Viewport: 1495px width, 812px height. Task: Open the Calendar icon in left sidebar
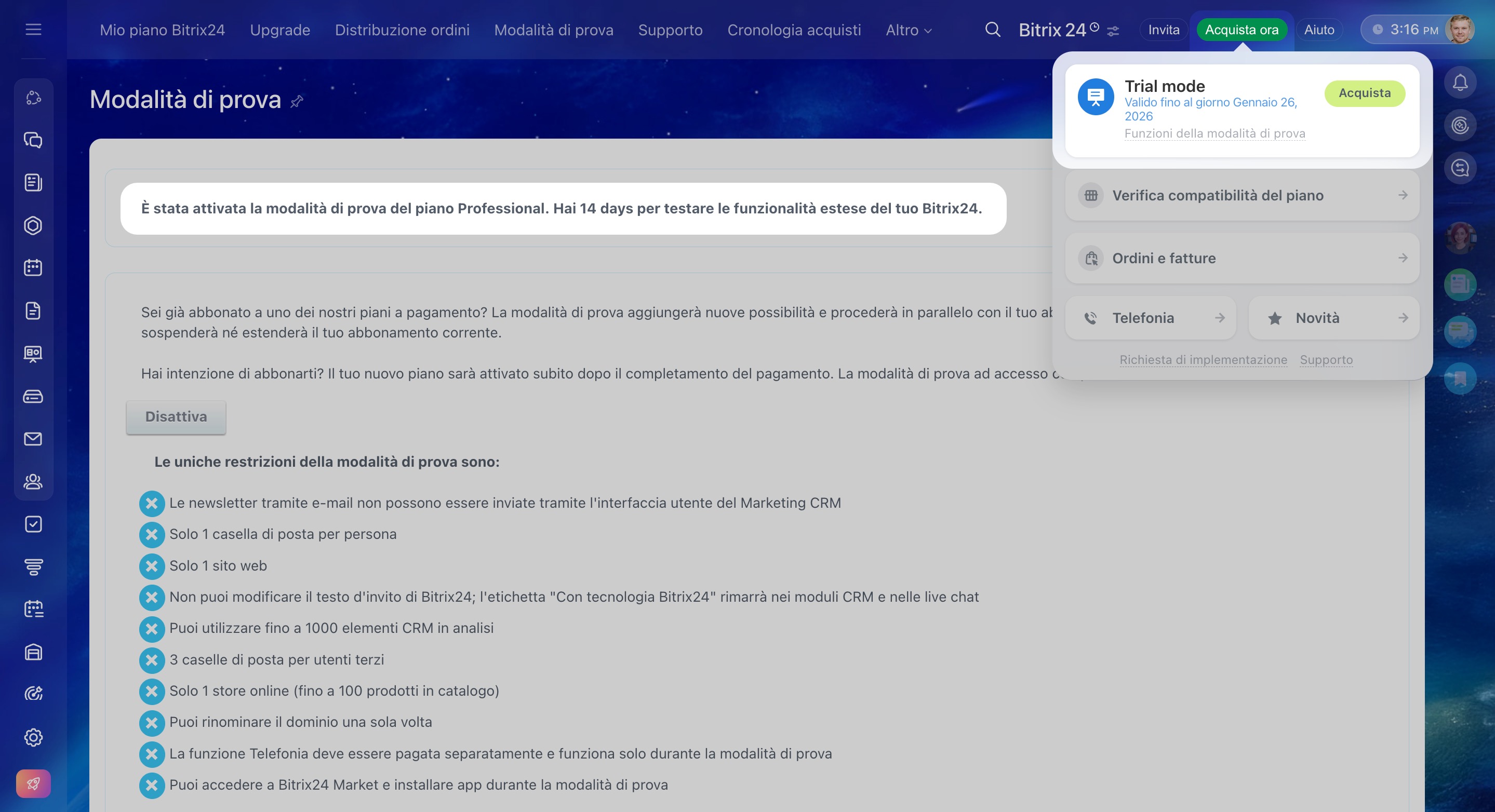pyautogui.click(x=33, y=268)
